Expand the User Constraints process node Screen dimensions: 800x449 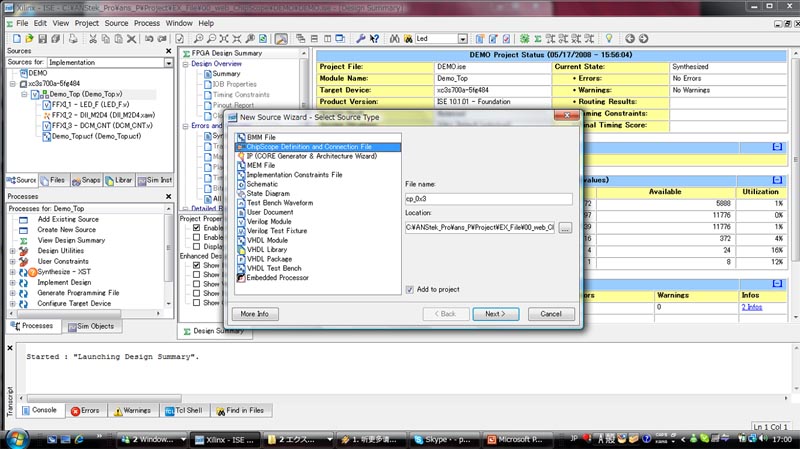point(13,262)
